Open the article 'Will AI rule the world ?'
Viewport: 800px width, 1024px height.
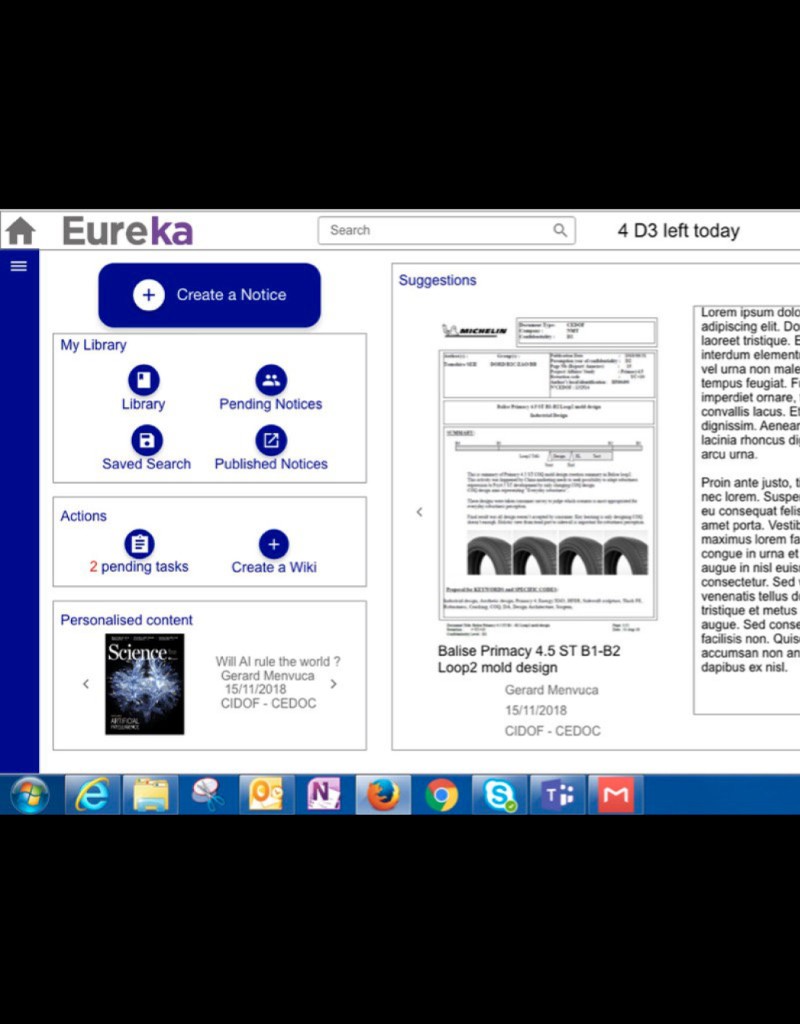click(277, 661)
